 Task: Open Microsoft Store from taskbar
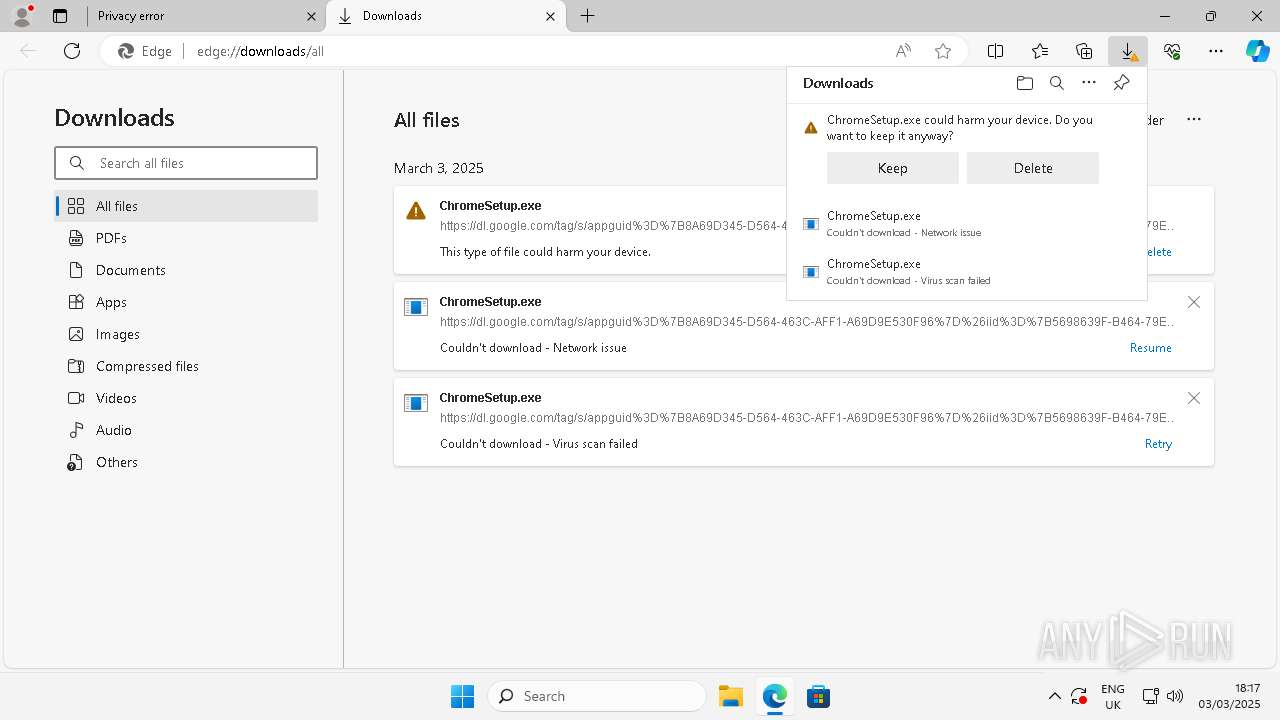[x=818, y=696]
